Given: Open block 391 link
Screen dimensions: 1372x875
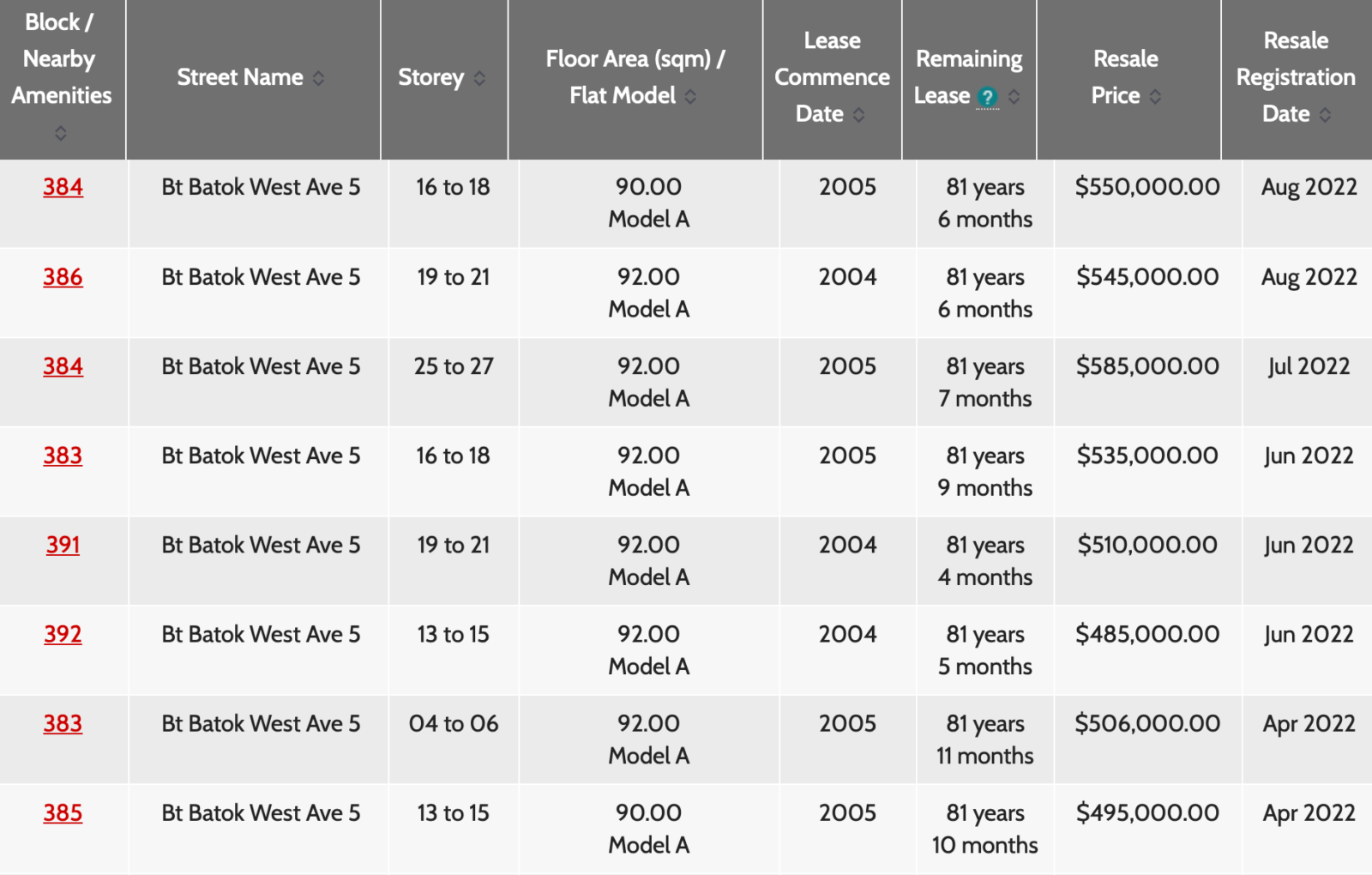Looking at the screenshot, I should [x=63, y=545].
